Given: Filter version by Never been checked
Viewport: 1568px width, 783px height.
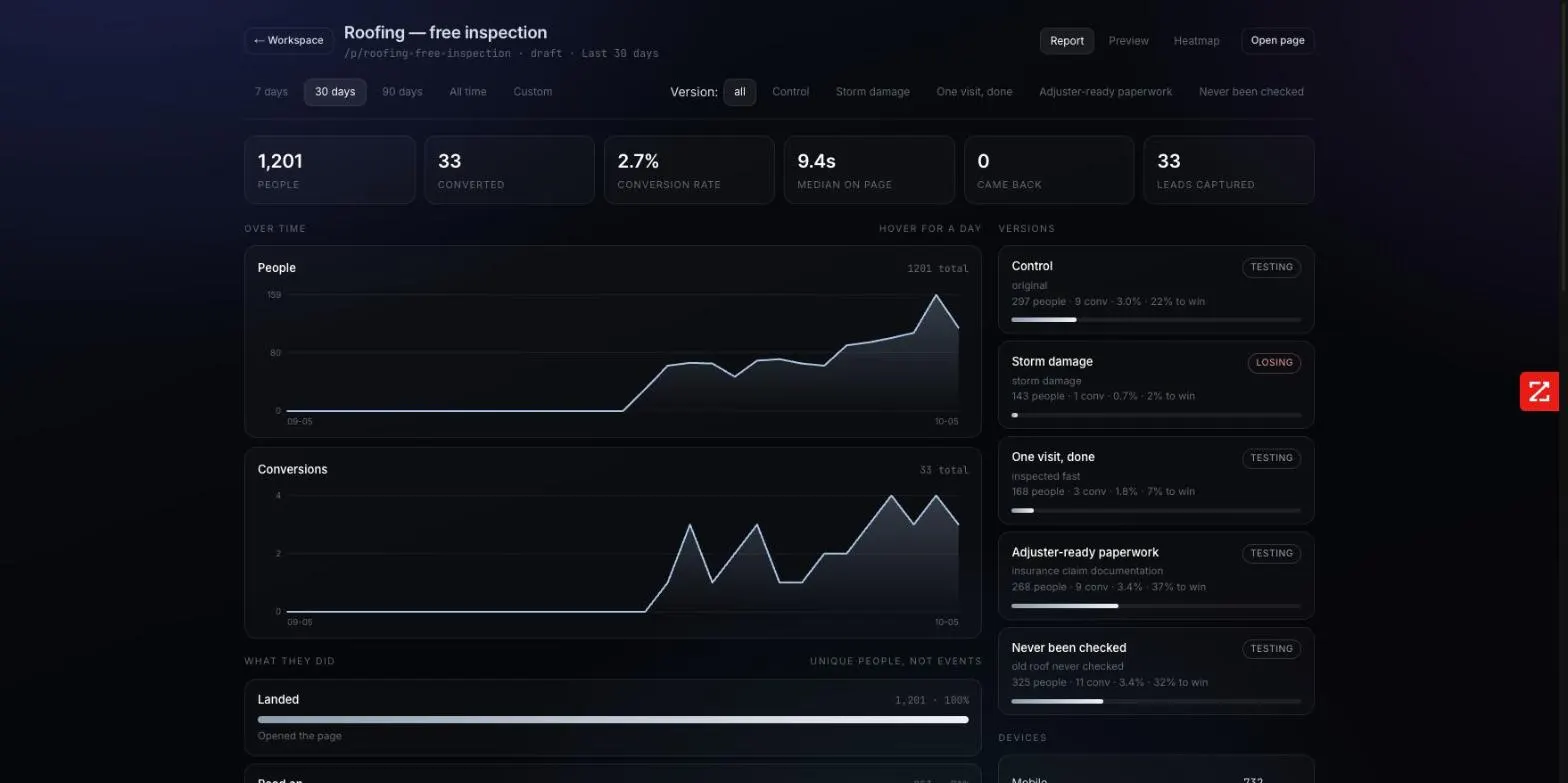Looking at the screenshot, I should [1251, 92].
